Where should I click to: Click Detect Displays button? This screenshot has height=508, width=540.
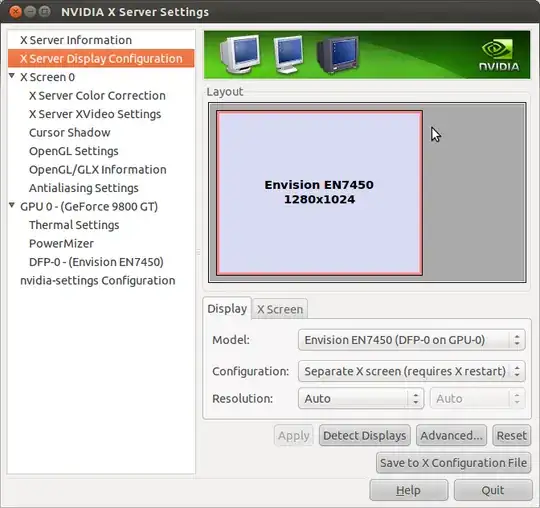(364, 436)
